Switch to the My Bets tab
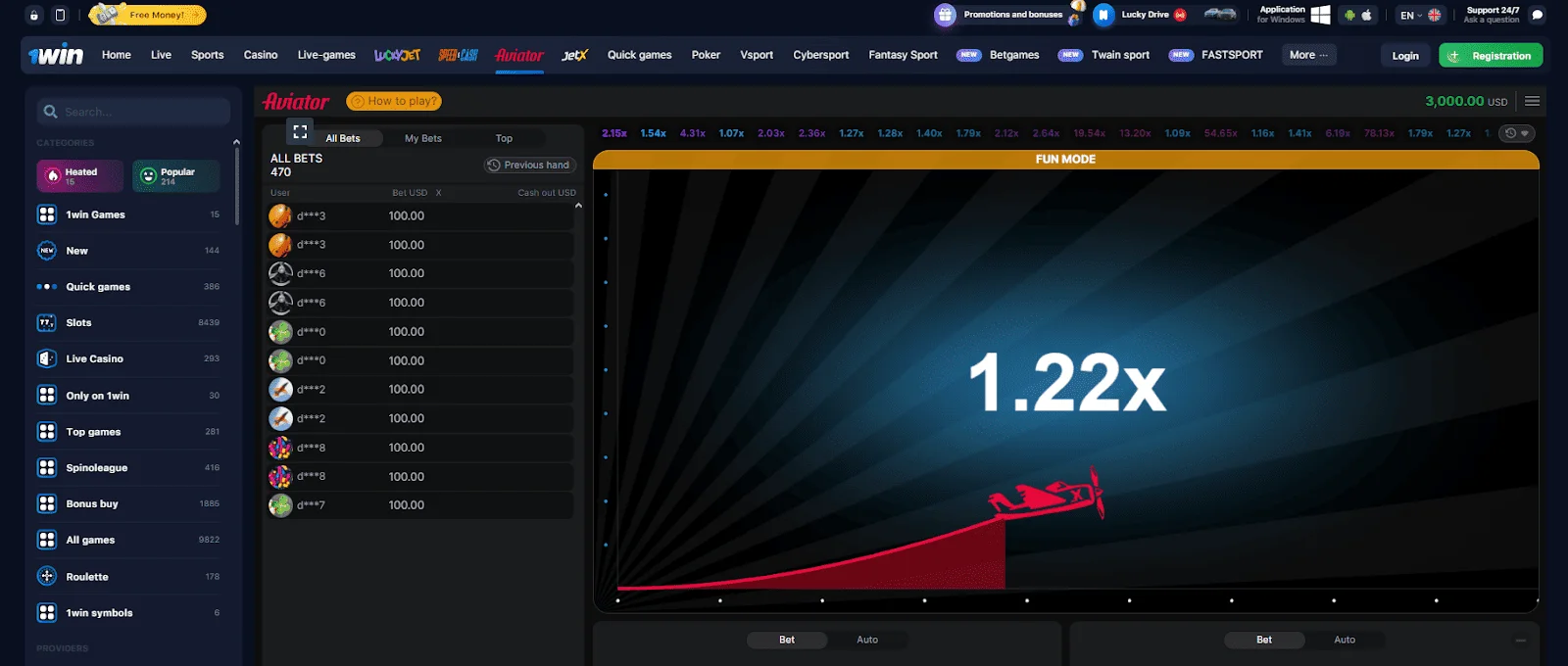 pos(422,138)
